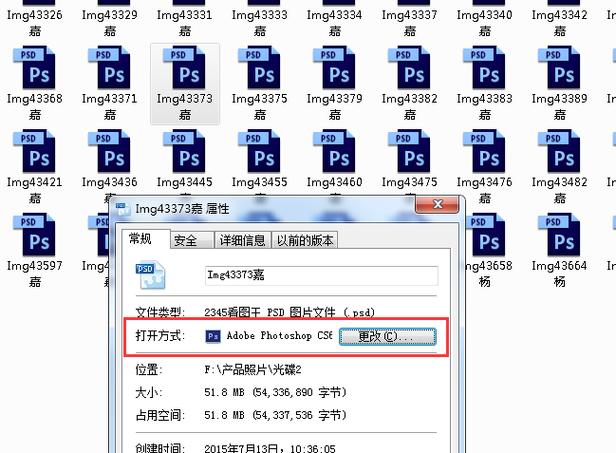Click the creation time 2015年7月13日

pos(242,448)
